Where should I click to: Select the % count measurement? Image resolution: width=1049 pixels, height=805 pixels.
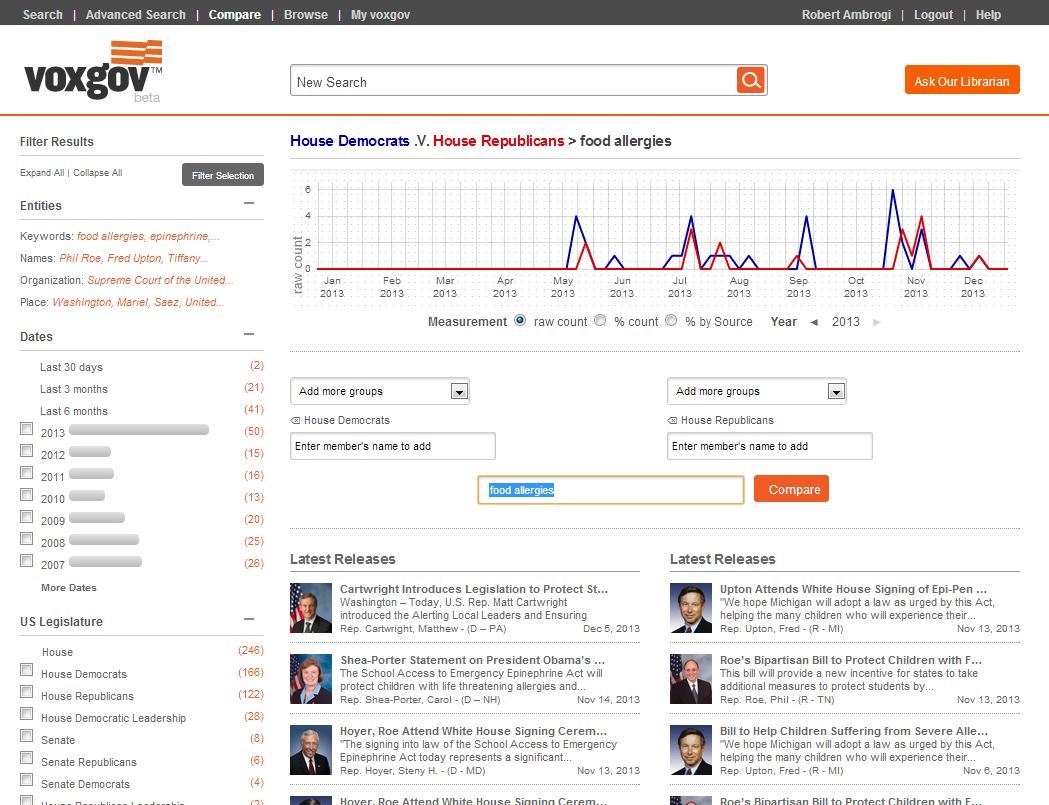600,321
